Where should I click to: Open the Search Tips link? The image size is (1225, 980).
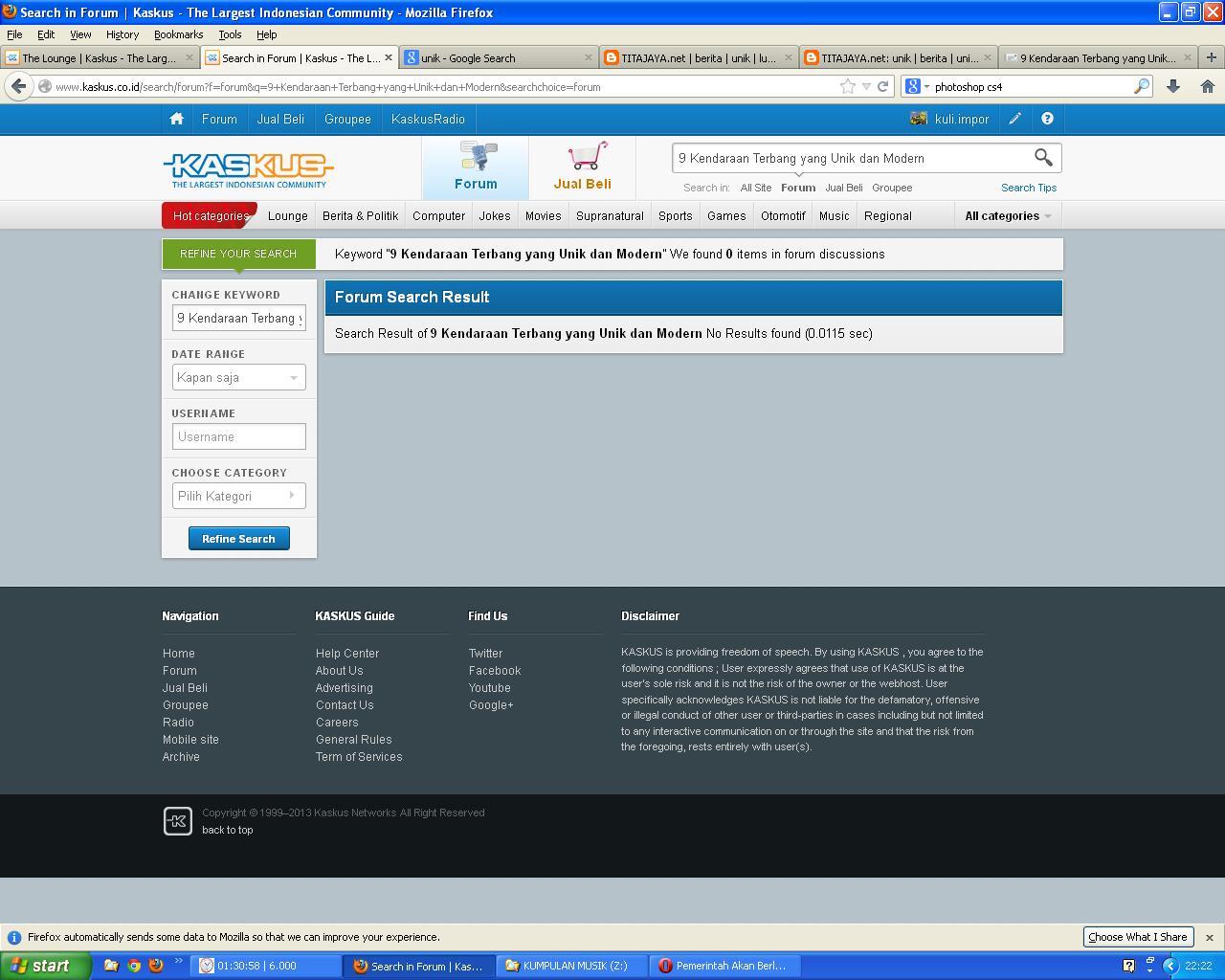[x=1029, y=188]
